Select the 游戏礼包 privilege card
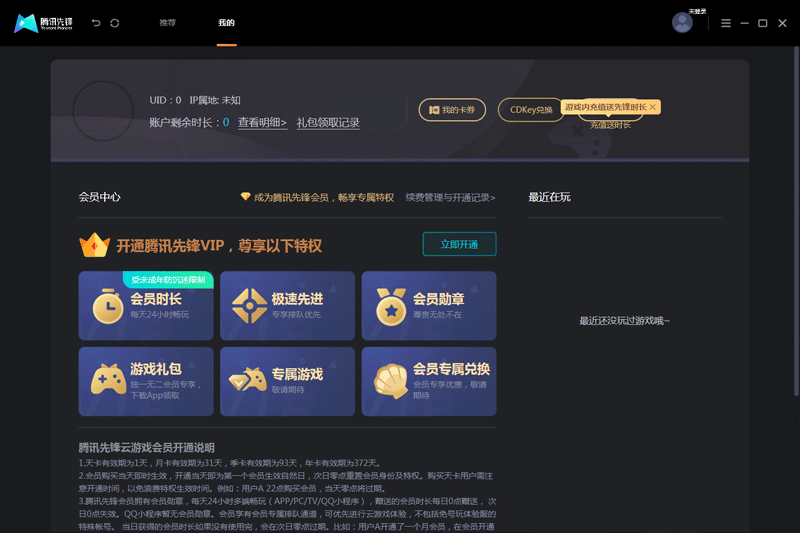The height and width of the screenshot is (533, 800). pos(146,382)
